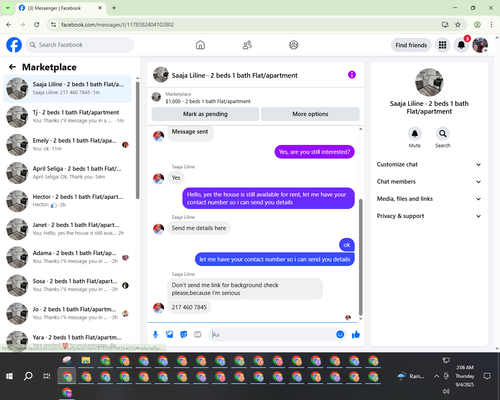The width and height of the screenshot is (500, 400).
Task: Bookmark this page with the star icon
Action: 458,25
